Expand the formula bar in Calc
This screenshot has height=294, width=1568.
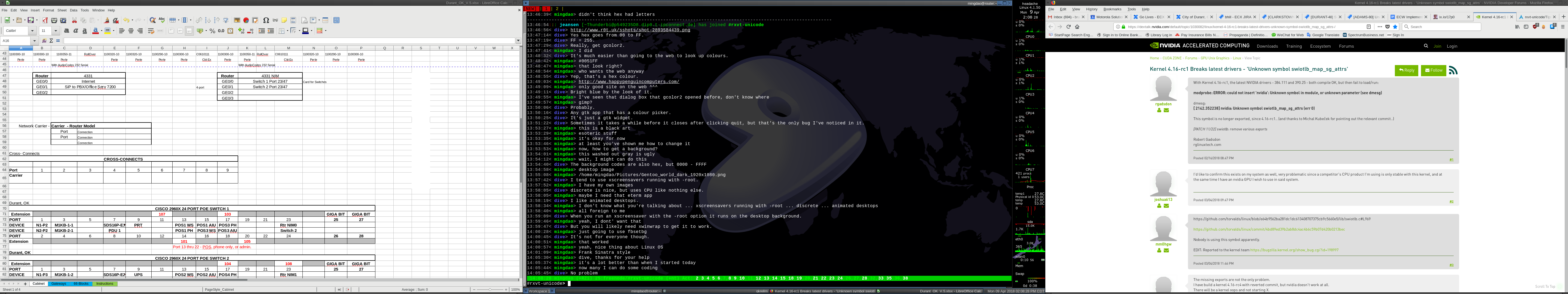pos(518,41)
